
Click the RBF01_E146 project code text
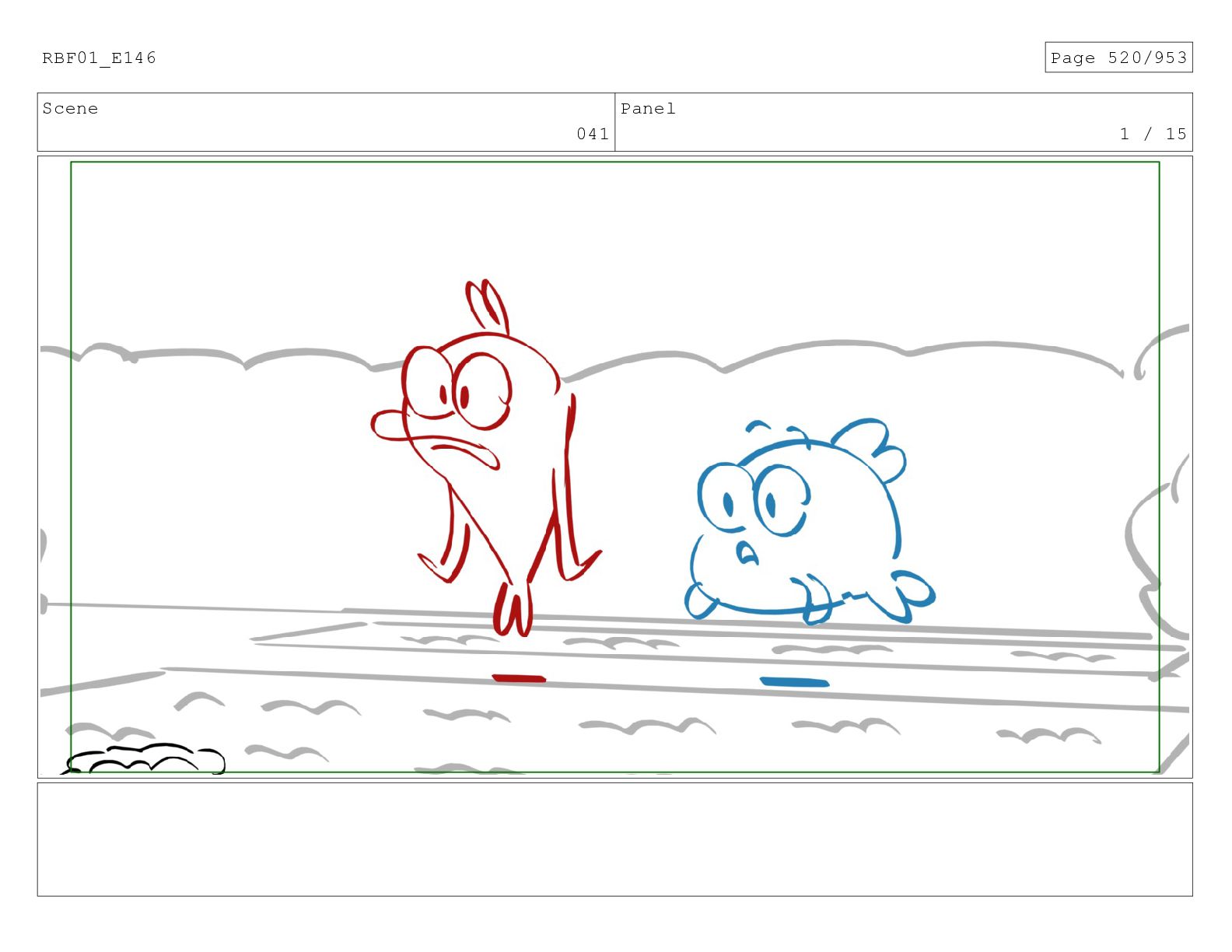[99, 58]
